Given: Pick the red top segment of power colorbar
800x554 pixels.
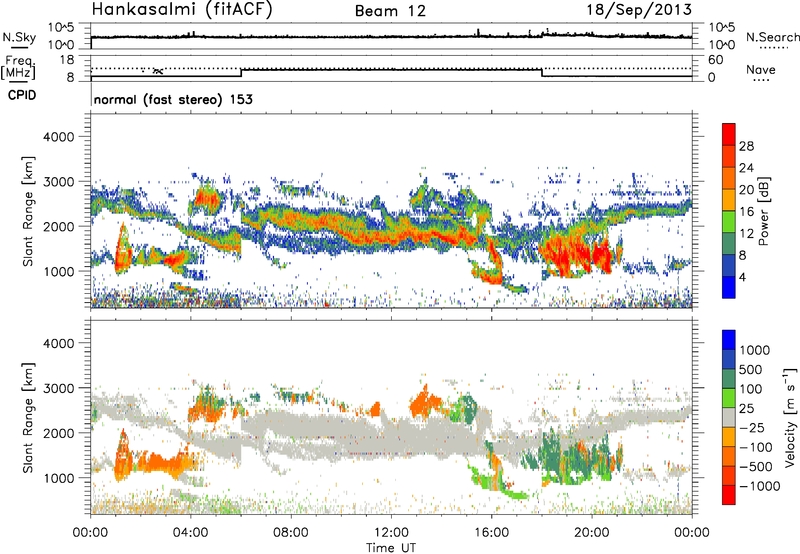Looking at the screenshot, I should pyautogui.click(x=729, y=134).
